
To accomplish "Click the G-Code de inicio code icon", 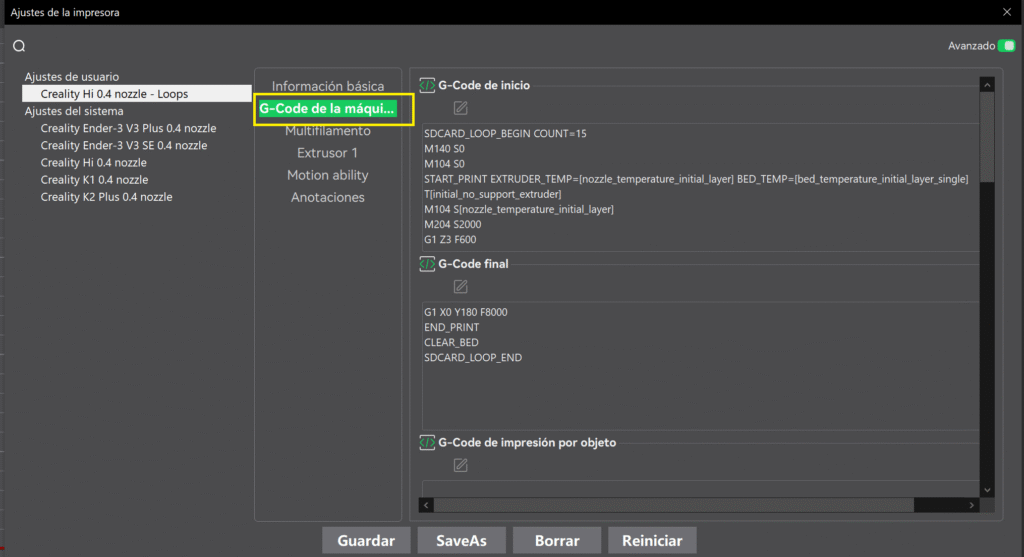I will click(x=427, y=86).
